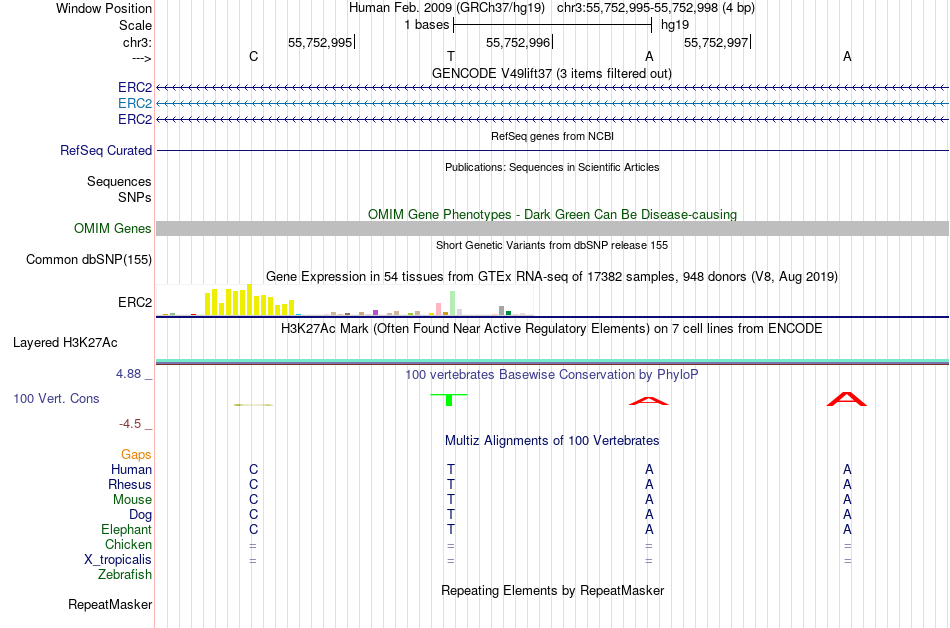Click the light-blue ERC2 transcript label

(x=135, y=104)
